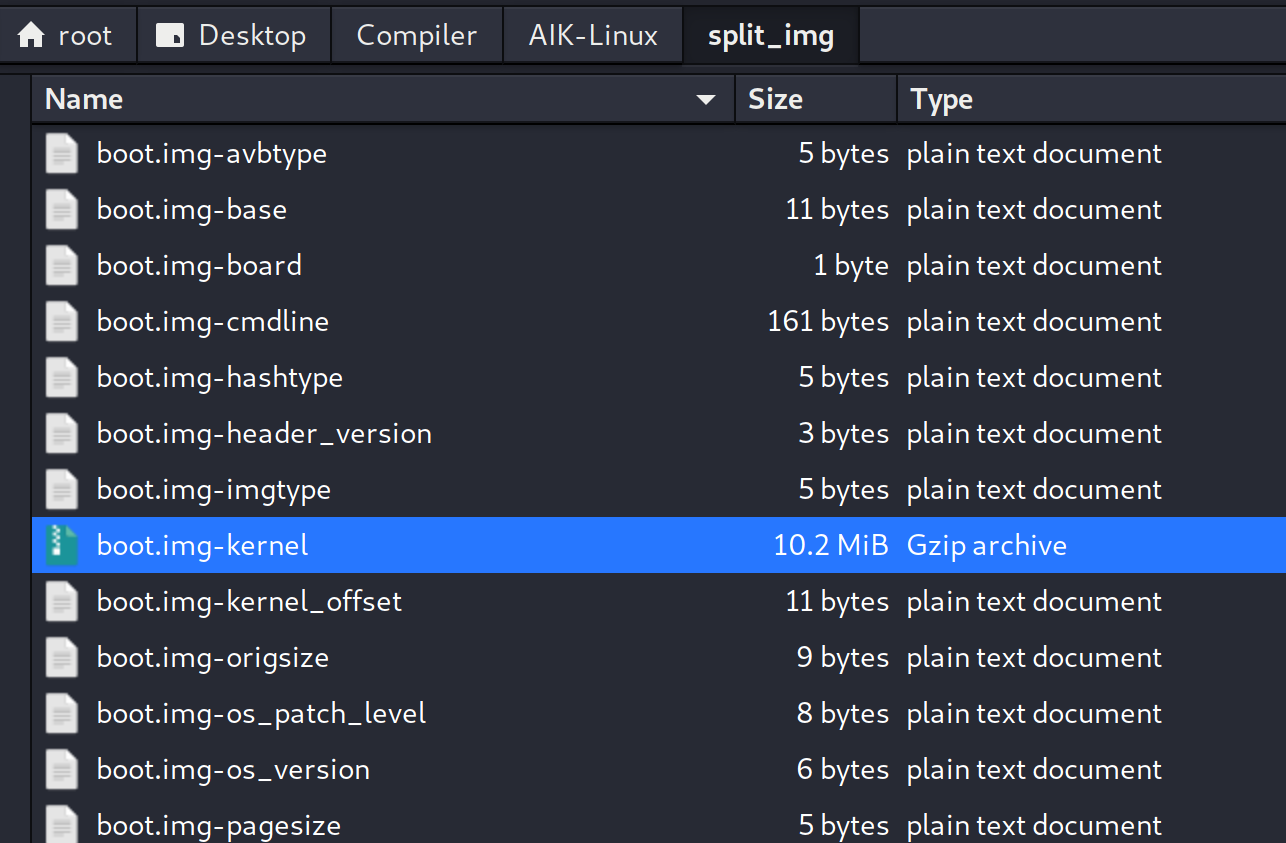The width and height of the screenshot is (1286, 843).
Task: Click the 8 bytes size value
Action: (844, 714)
